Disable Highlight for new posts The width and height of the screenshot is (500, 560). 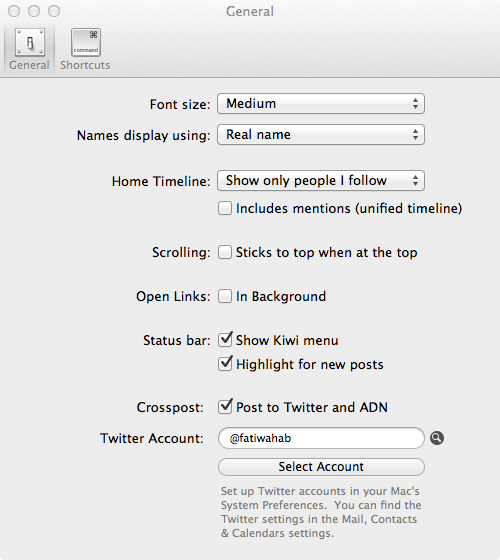tap(225, 364)
